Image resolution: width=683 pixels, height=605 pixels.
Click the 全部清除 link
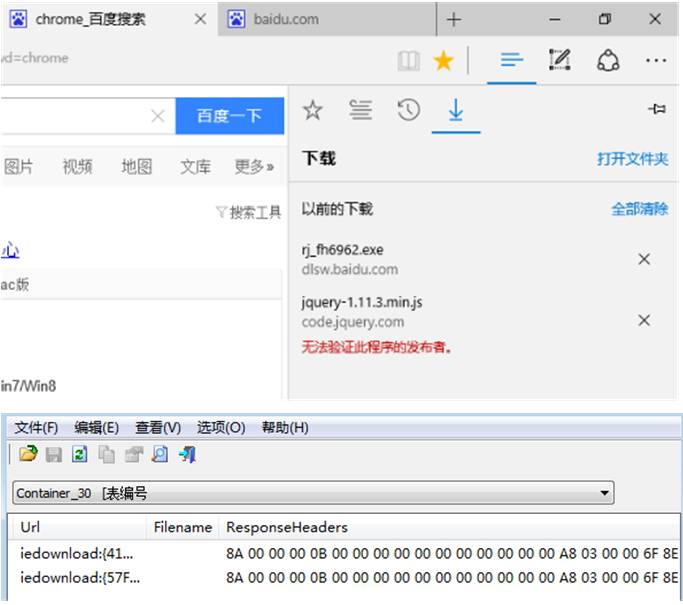point(639,209)
